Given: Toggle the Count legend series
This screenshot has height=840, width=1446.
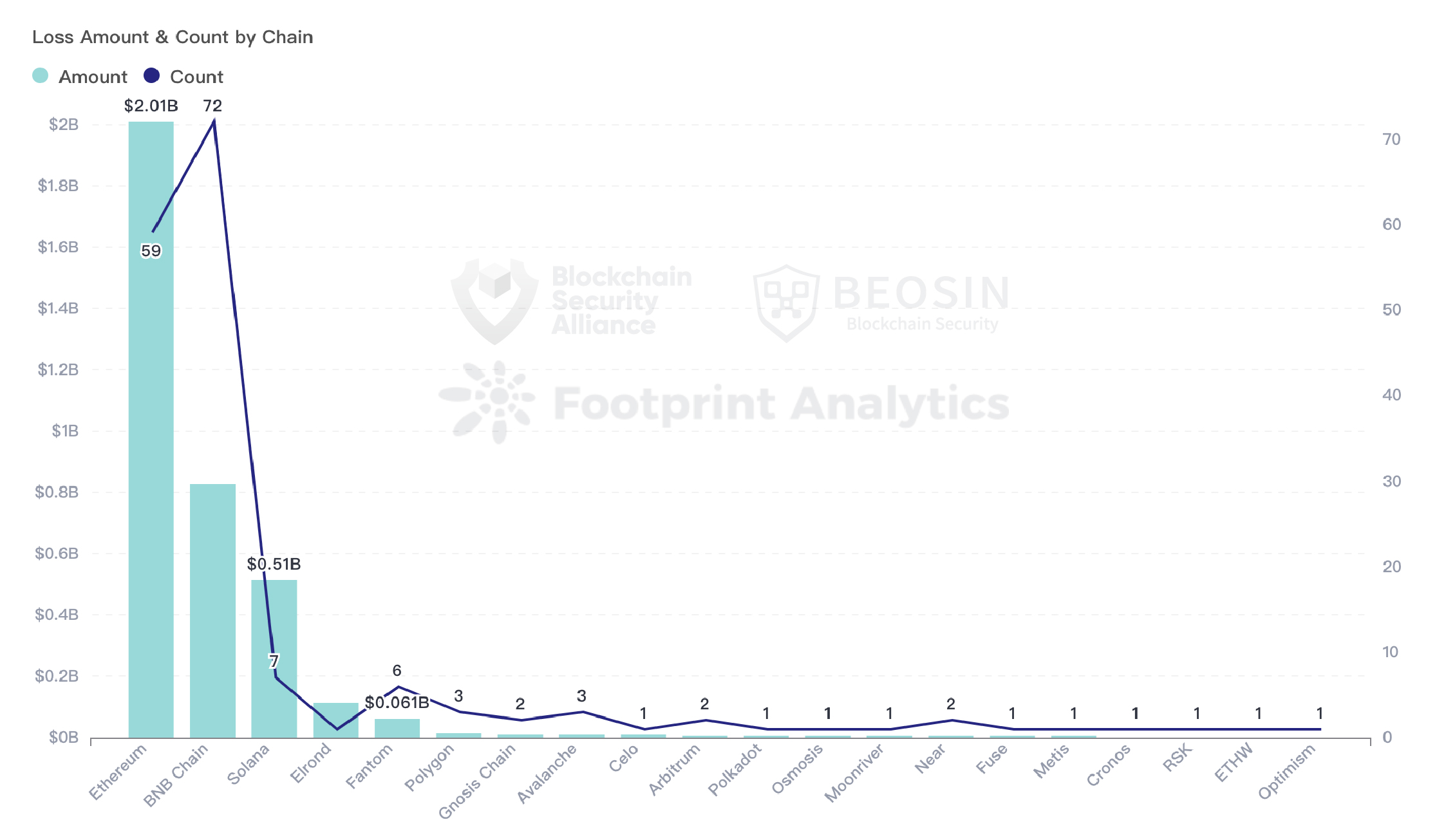Looking at the screenshot, I should [196, 77].
